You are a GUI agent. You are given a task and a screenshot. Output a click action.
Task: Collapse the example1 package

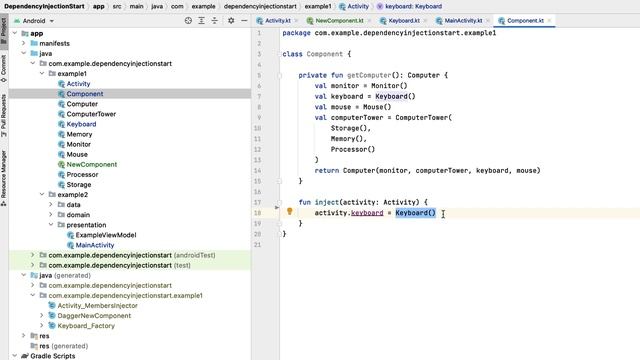[x=42, y=73]
